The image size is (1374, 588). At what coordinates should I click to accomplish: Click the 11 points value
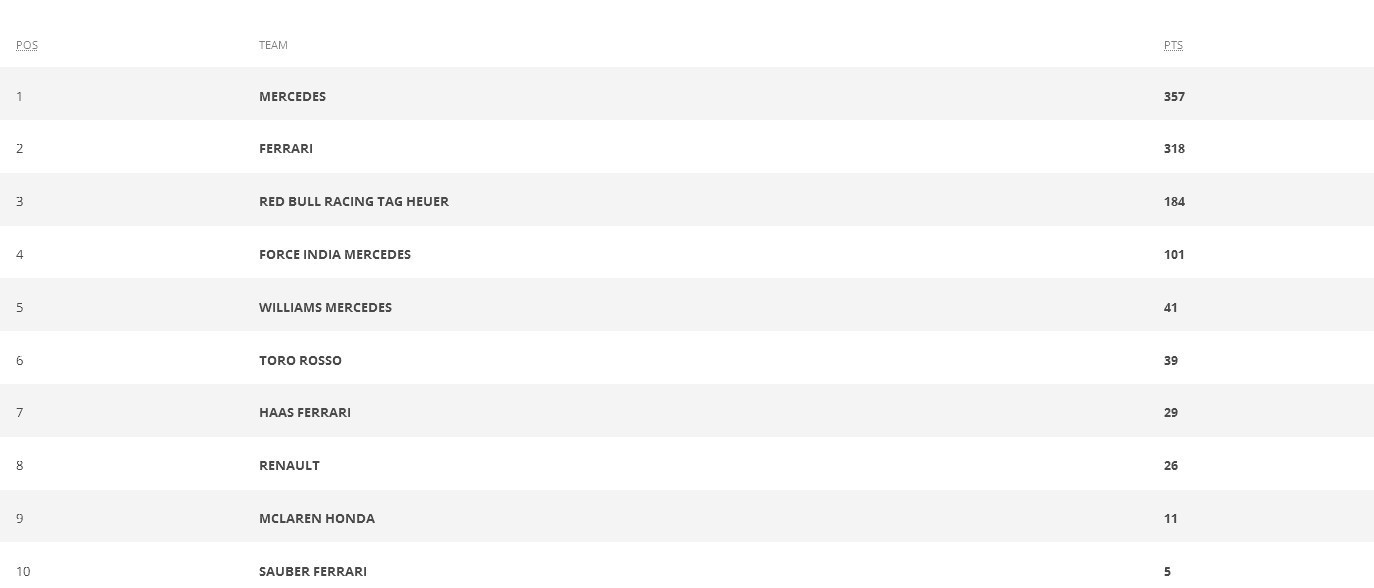1170,518
